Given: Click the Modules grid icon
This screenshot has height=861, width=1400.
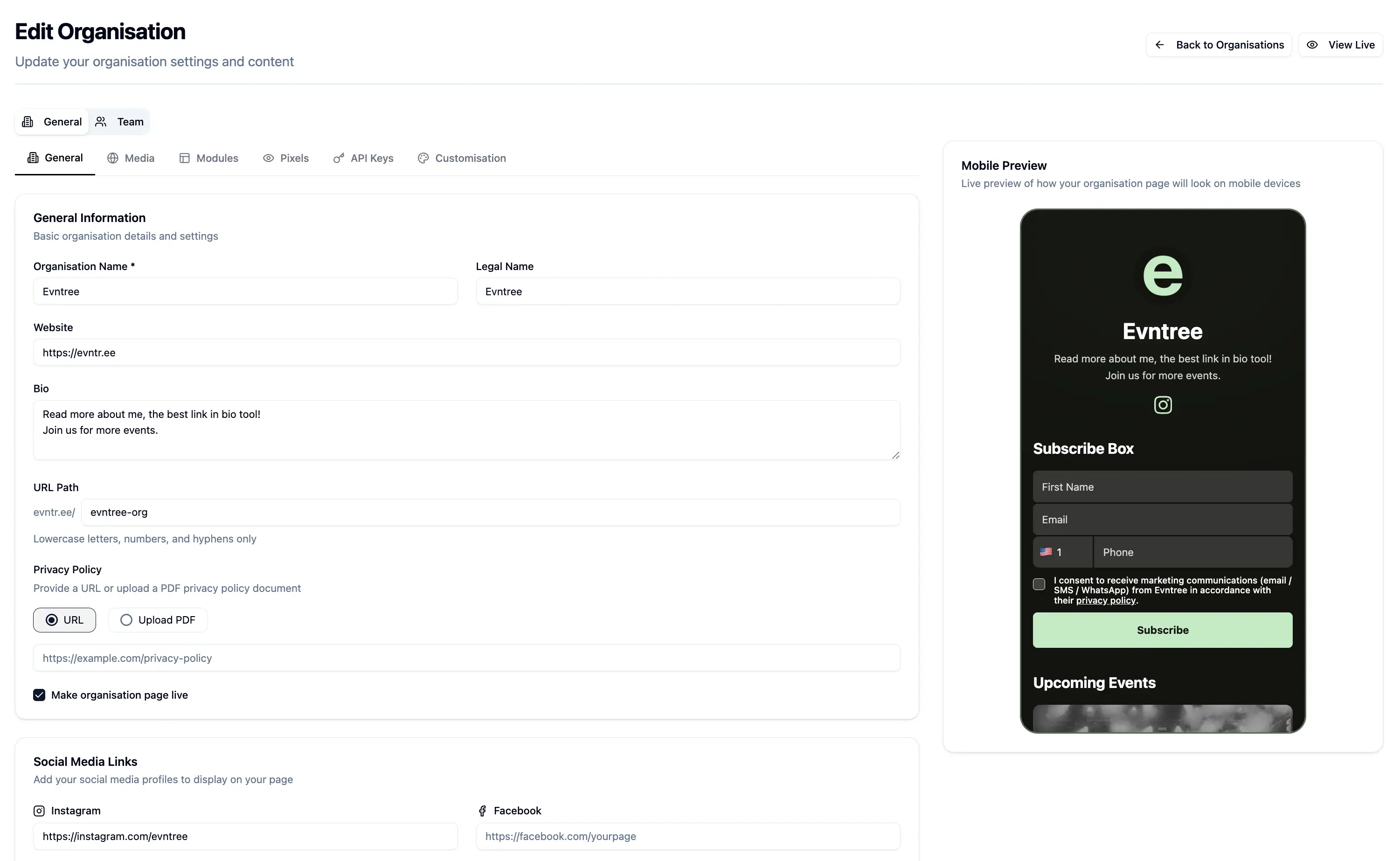Looking at the screenshot, I should coord(184,158).
